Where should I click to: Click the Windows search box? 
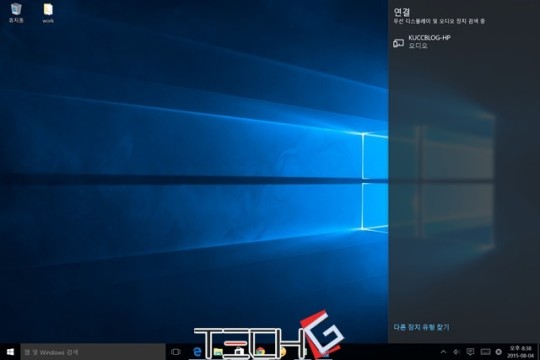[93, 352]
